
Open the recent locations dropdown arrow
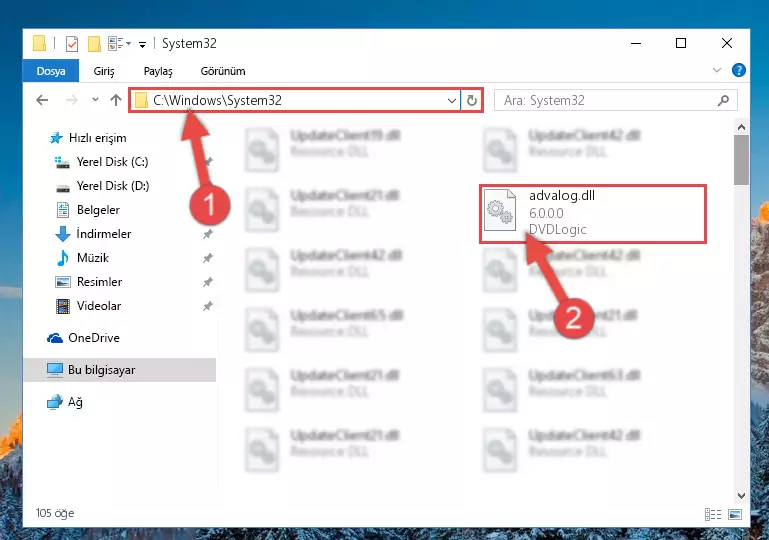95,100
